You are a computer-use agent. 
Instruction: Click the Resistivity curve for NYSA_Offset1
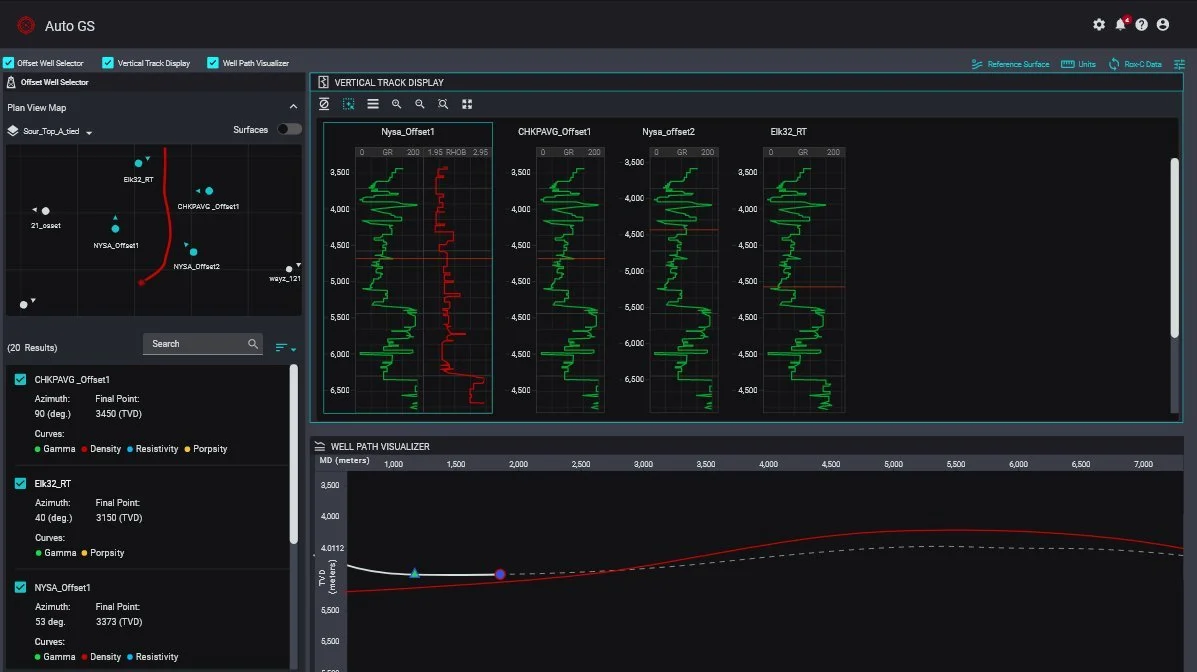(x=153, y=657)
